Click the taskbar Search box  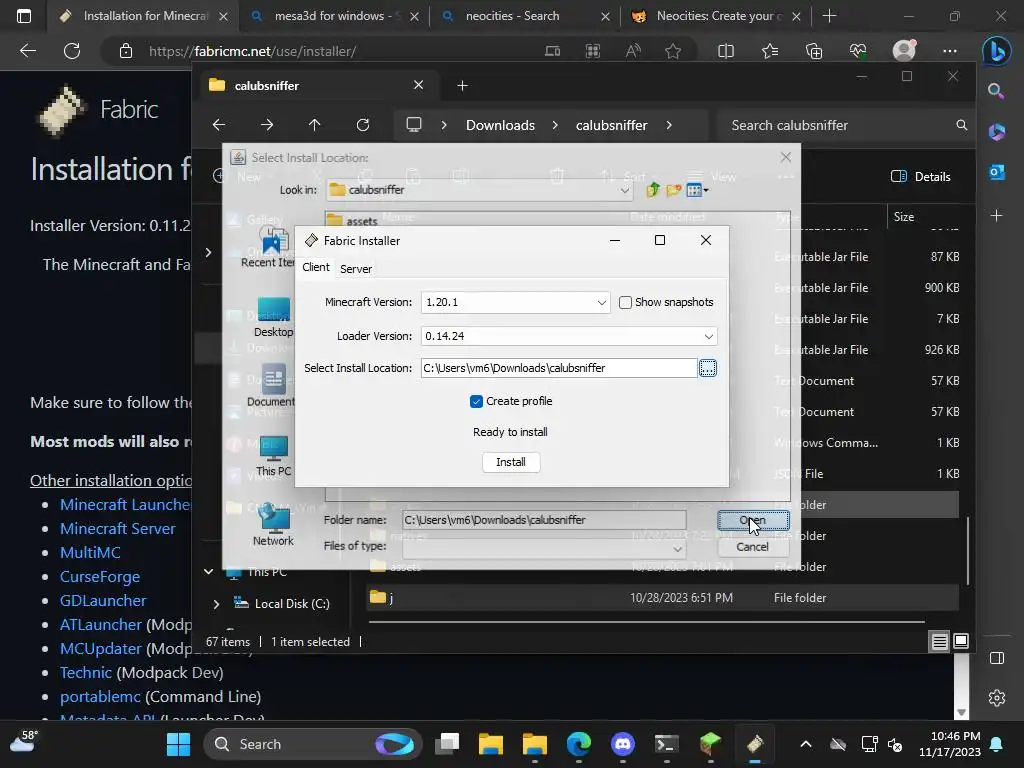pos(313,744)
